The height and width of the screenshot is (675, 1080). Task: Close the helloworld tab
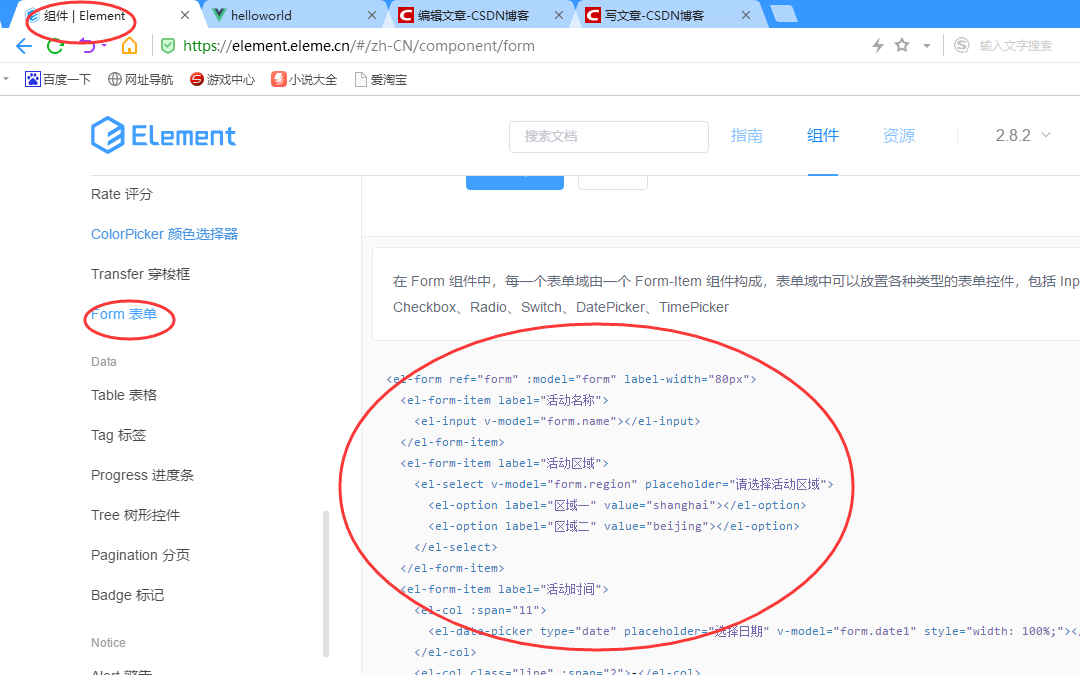click(x=372, y=15)
